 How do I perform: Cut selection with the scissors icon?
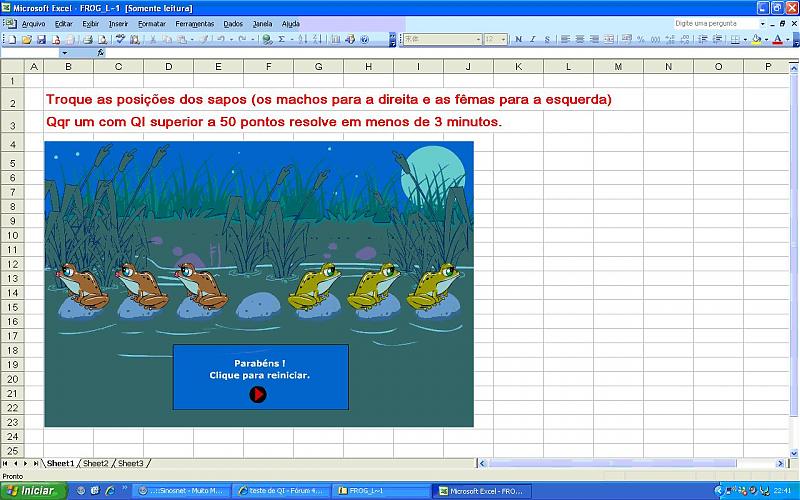(153, 39)
